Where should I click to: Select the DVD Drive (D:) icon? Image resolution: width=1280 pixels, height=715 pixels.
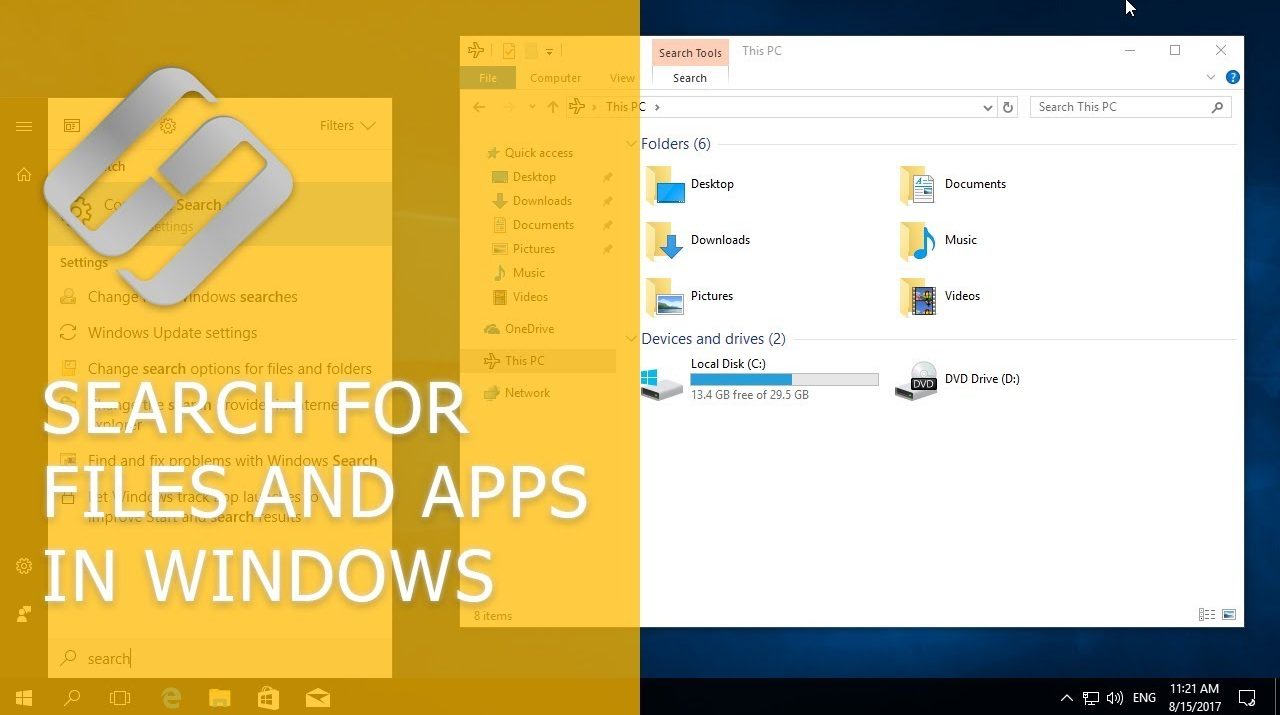(x=916, y=381)
